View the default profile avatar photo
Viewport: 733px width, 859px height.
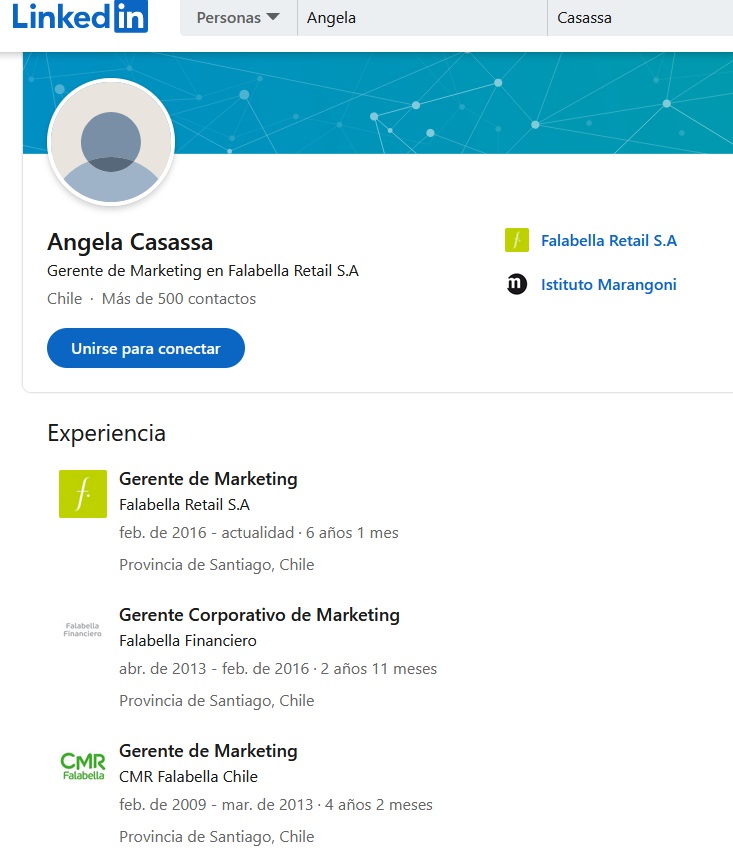(x=111, y=142)
